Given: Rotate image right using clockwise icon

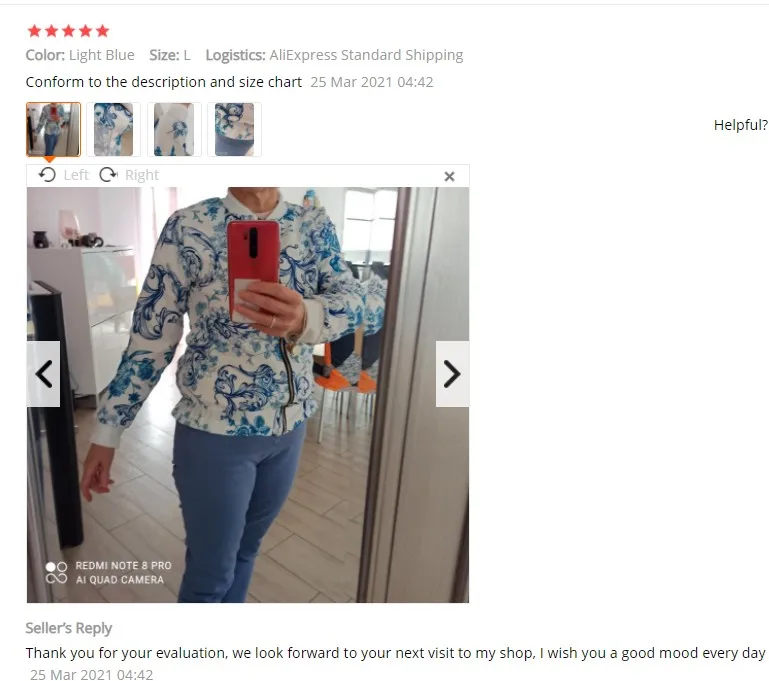Looking at the screenshot, I should pyautogui.click(x=108, y=175).
